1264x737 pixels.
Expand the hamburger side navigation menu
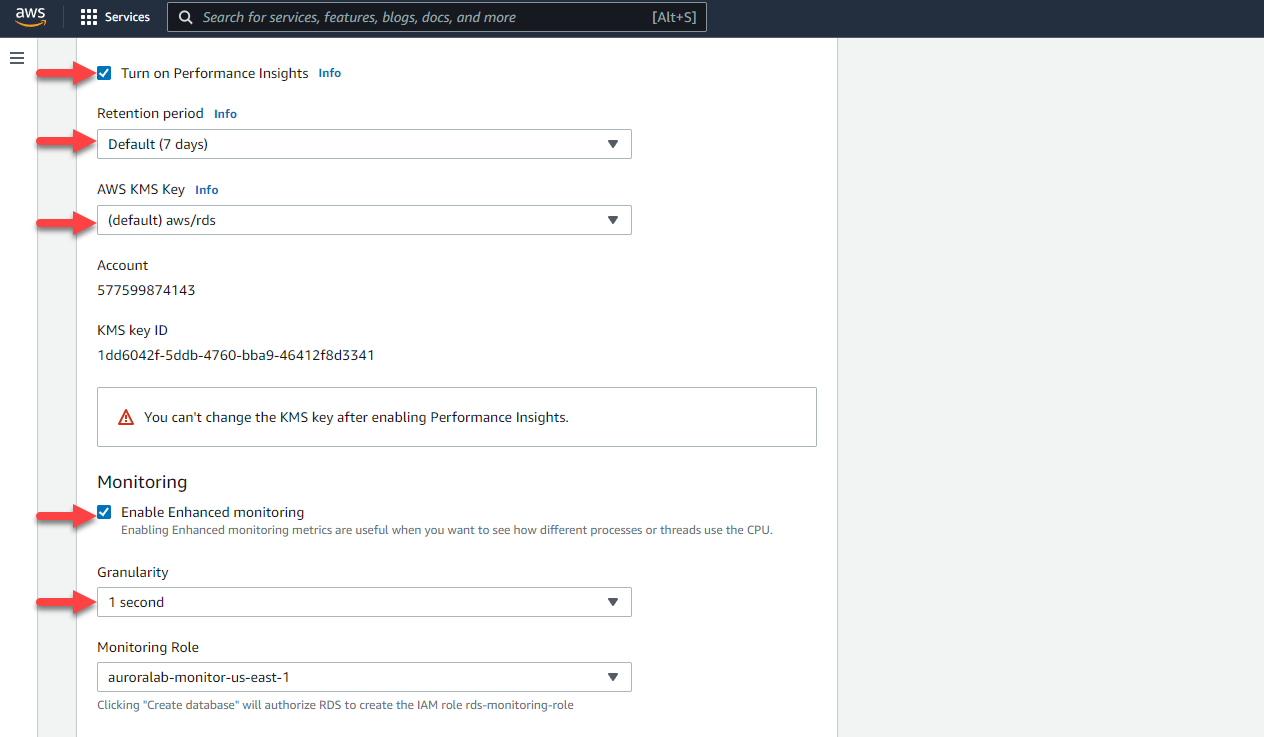pos(17,58)
